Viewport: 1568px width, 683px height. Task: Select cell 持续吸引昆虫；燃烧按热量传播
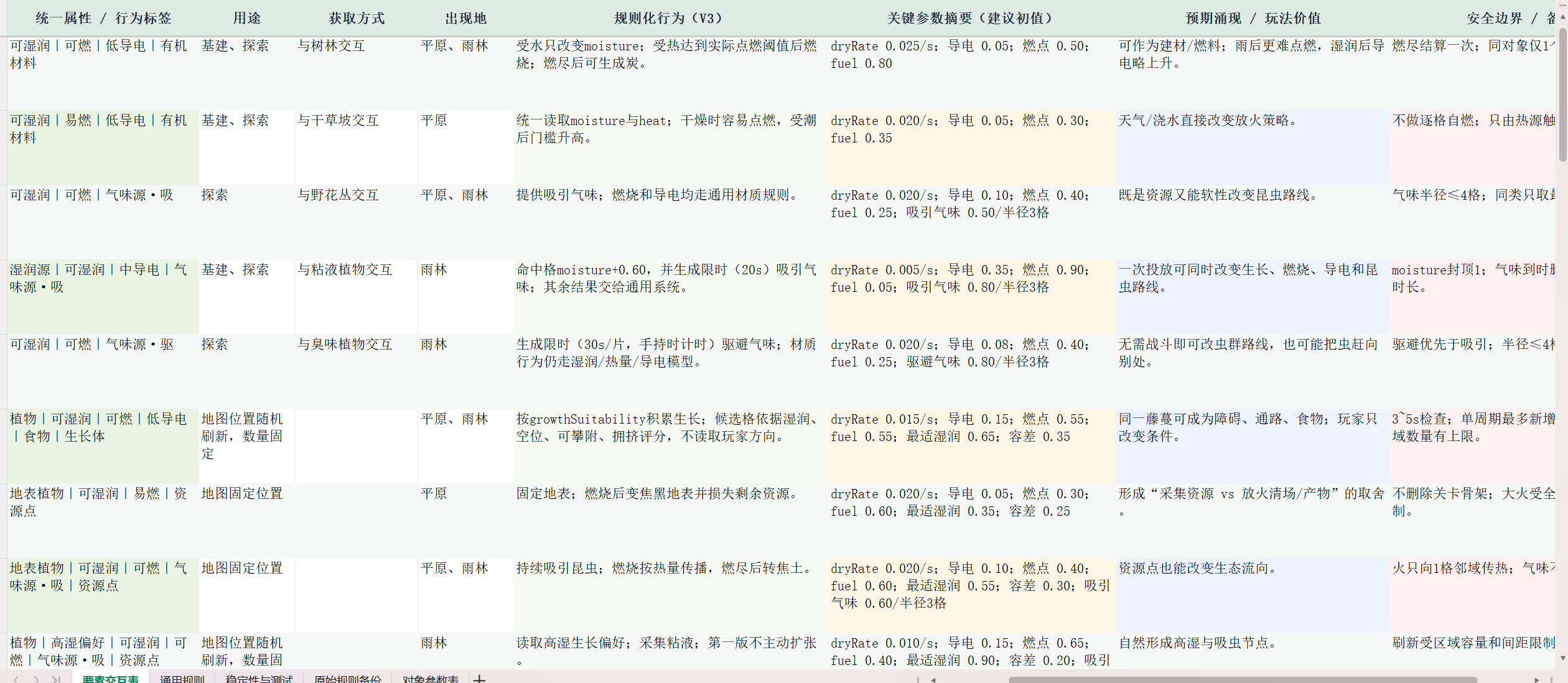coord(671,596)
